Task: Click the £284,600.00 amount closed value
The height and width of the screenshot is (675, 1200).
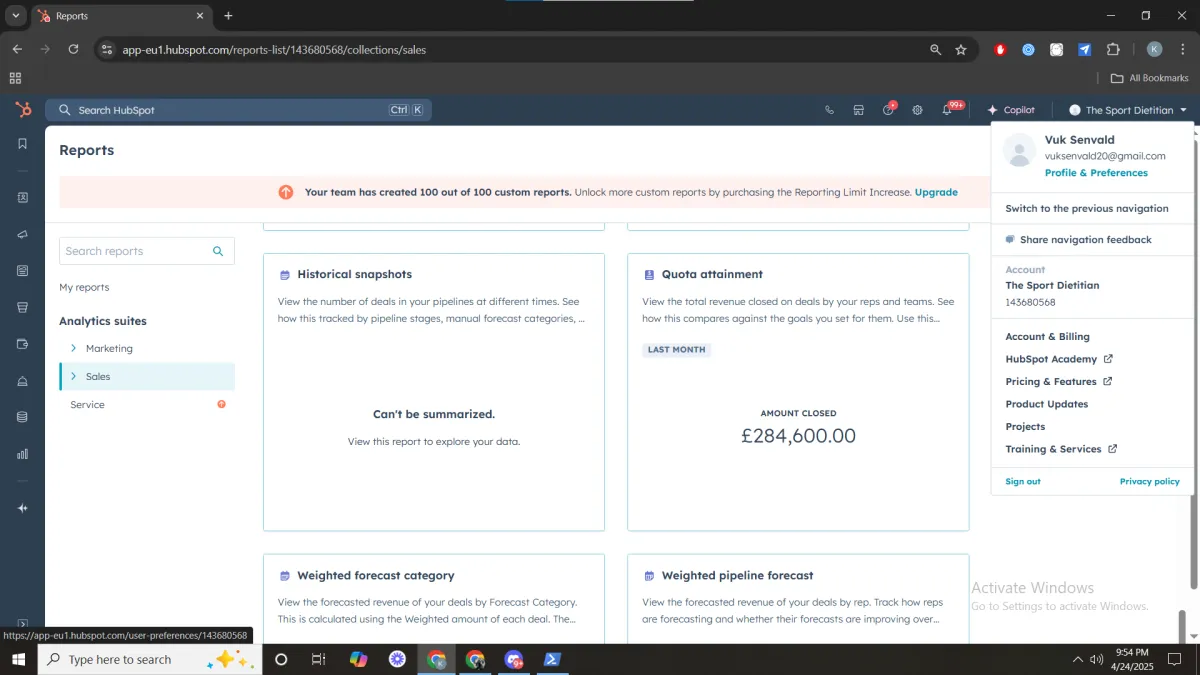Action: point(798,436)
